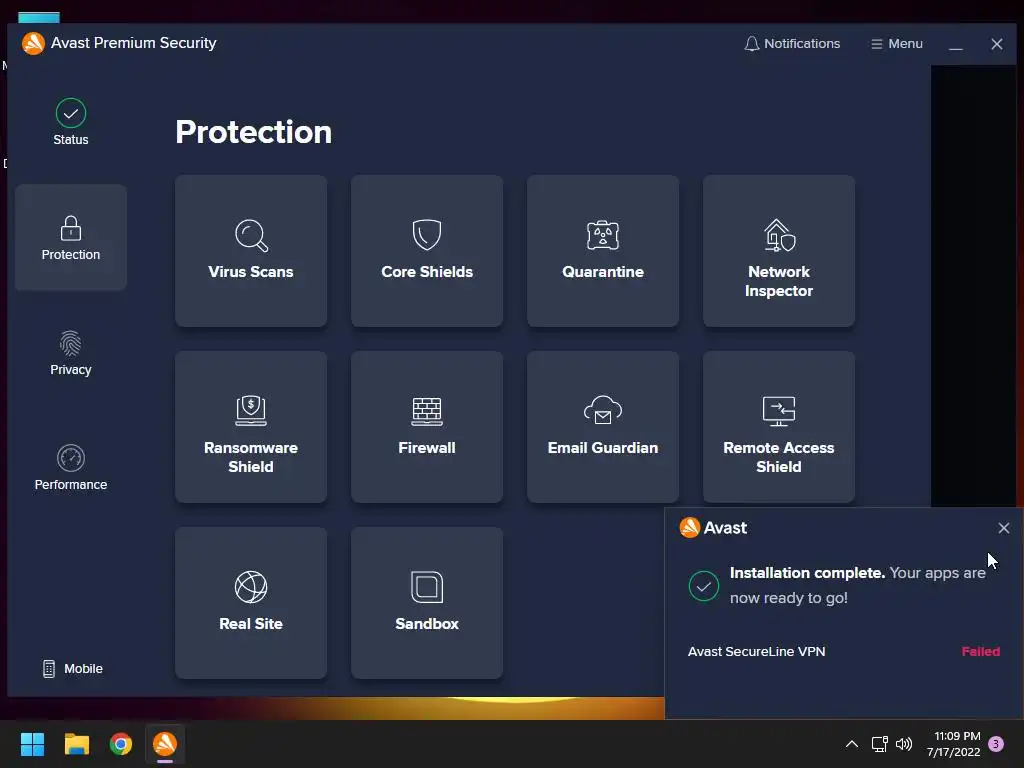1024x768 pixels.
Task: Open notification center badge 3
Action: pyautogui.click(x=996, y=744)
